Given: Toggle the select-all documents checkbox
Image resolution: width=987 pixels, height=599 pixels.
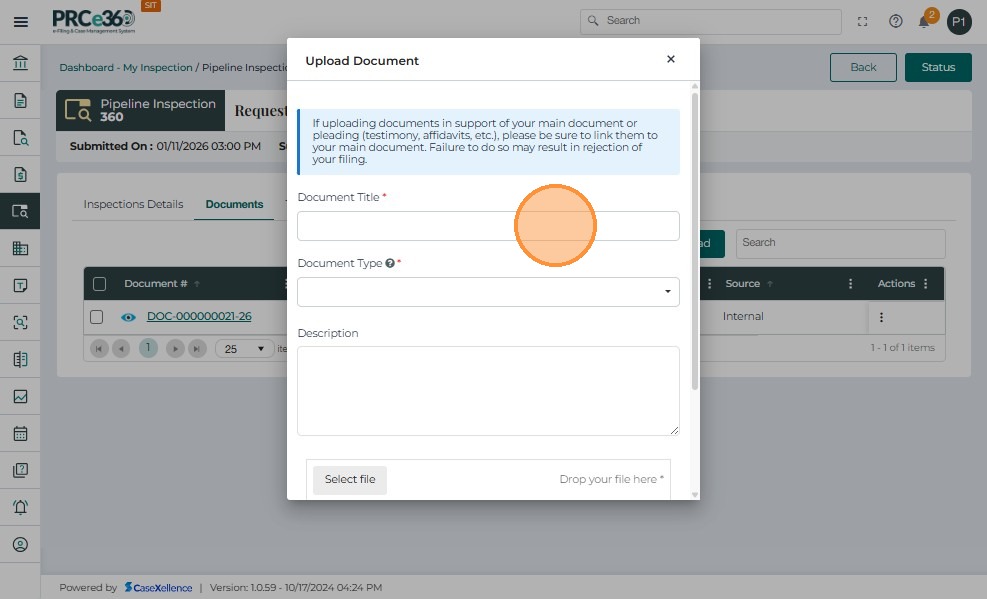Looking at the screenshot, I should (x=99, y=284).
